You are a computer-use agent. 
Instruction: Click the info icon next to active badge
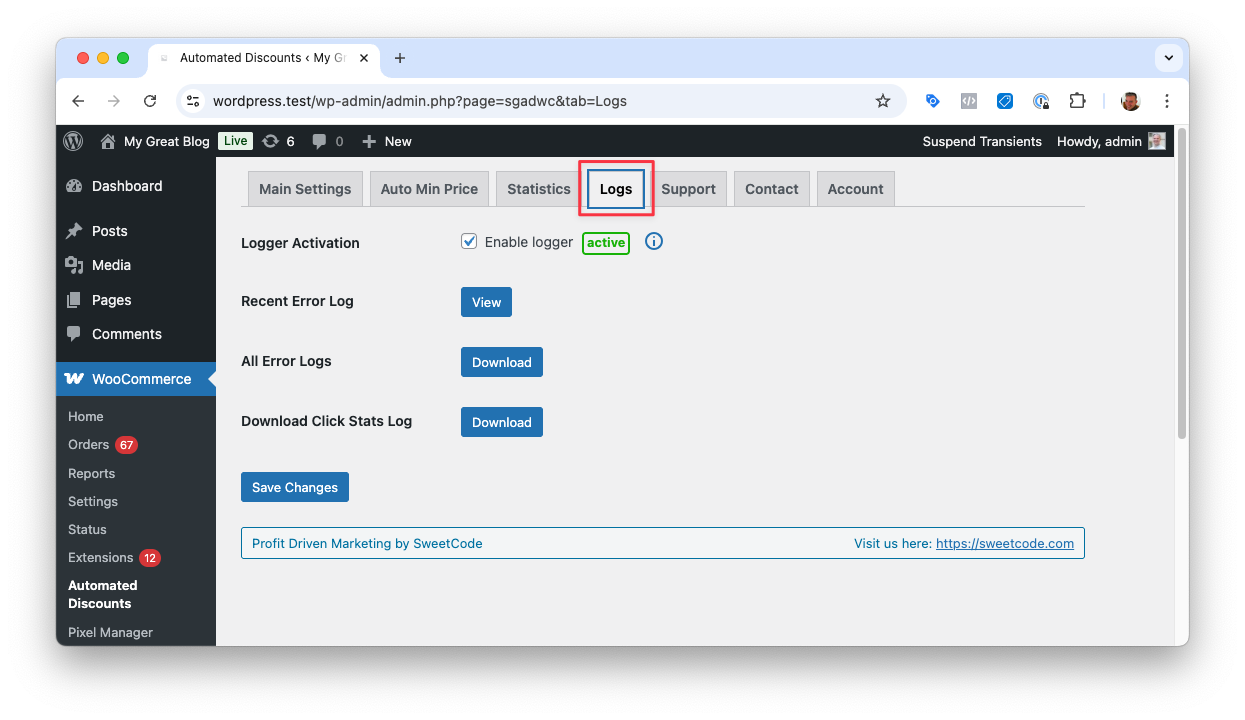coord(654,241)
